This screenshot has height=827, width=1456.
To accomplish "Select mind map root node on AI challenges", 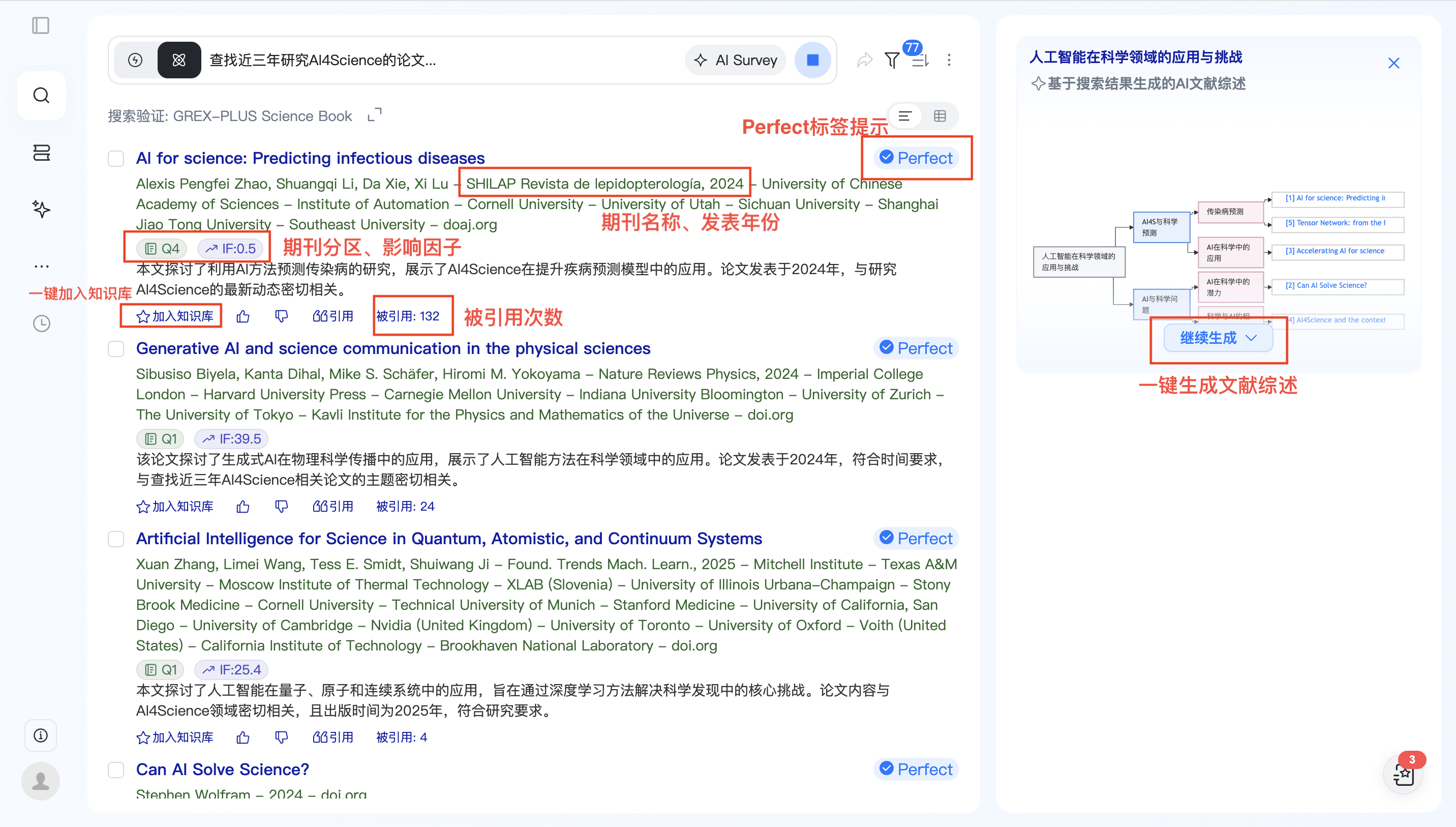I will click(1079, 262).
